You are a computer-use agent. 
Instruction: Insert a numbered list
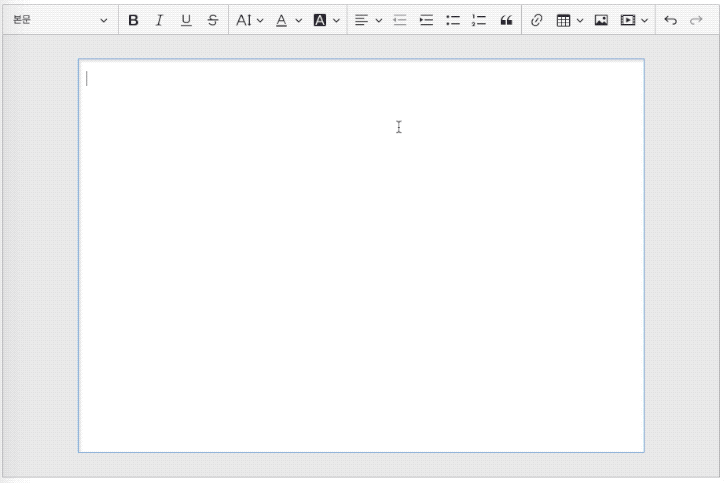479,20
